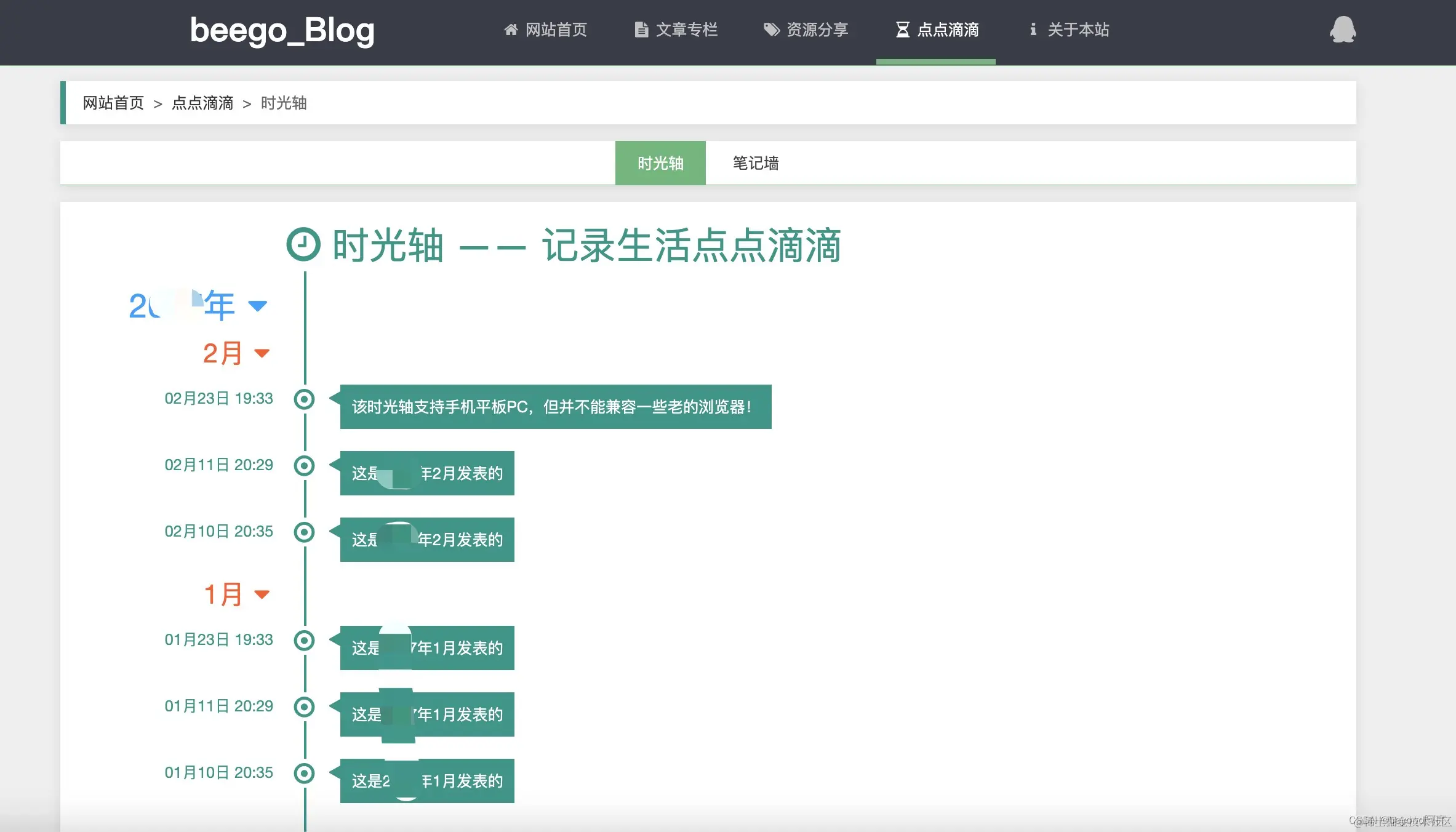
Task: Open the 关于本站 nav item
Action: (x=1070, y=30)
